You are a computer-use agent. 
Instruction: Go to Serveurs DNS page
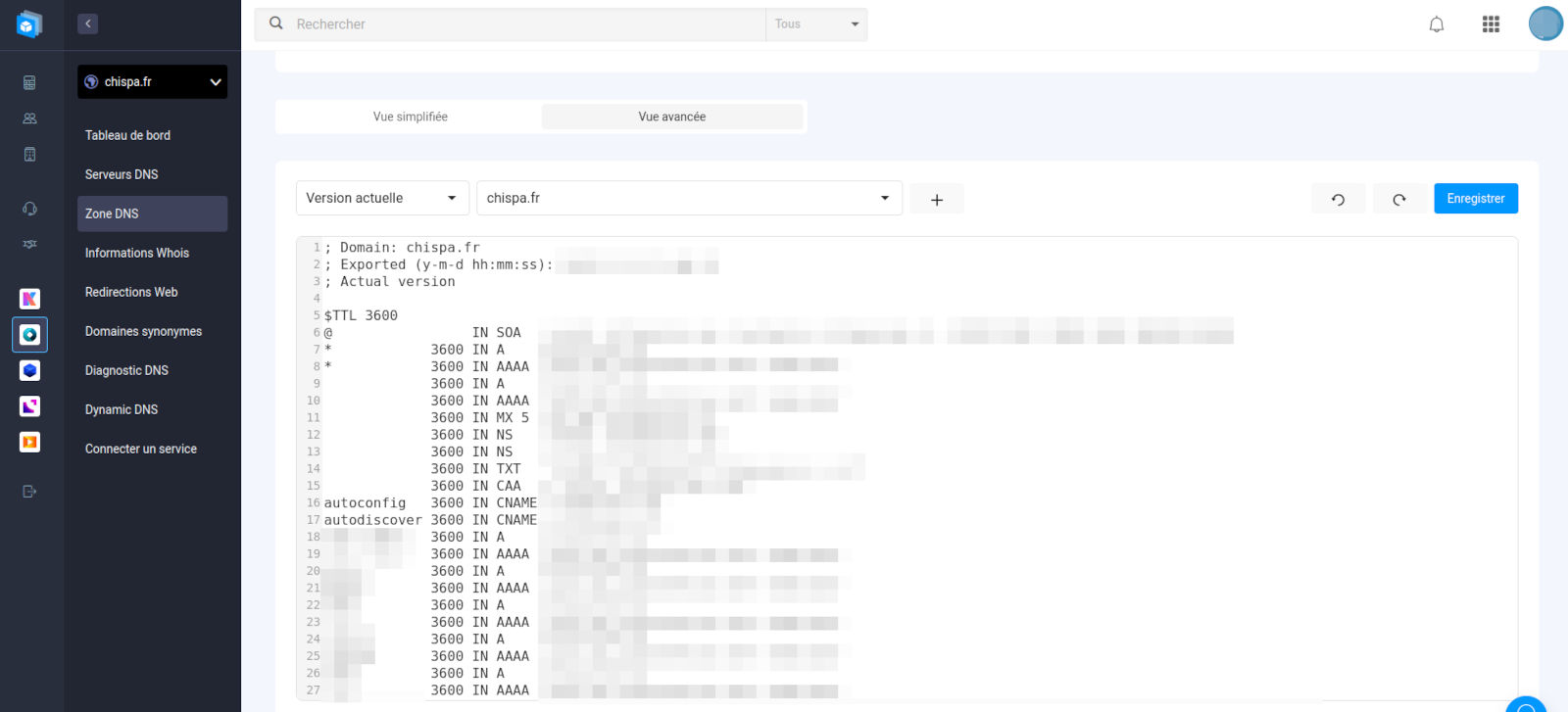pyautogui.click(x=122, y=174)
